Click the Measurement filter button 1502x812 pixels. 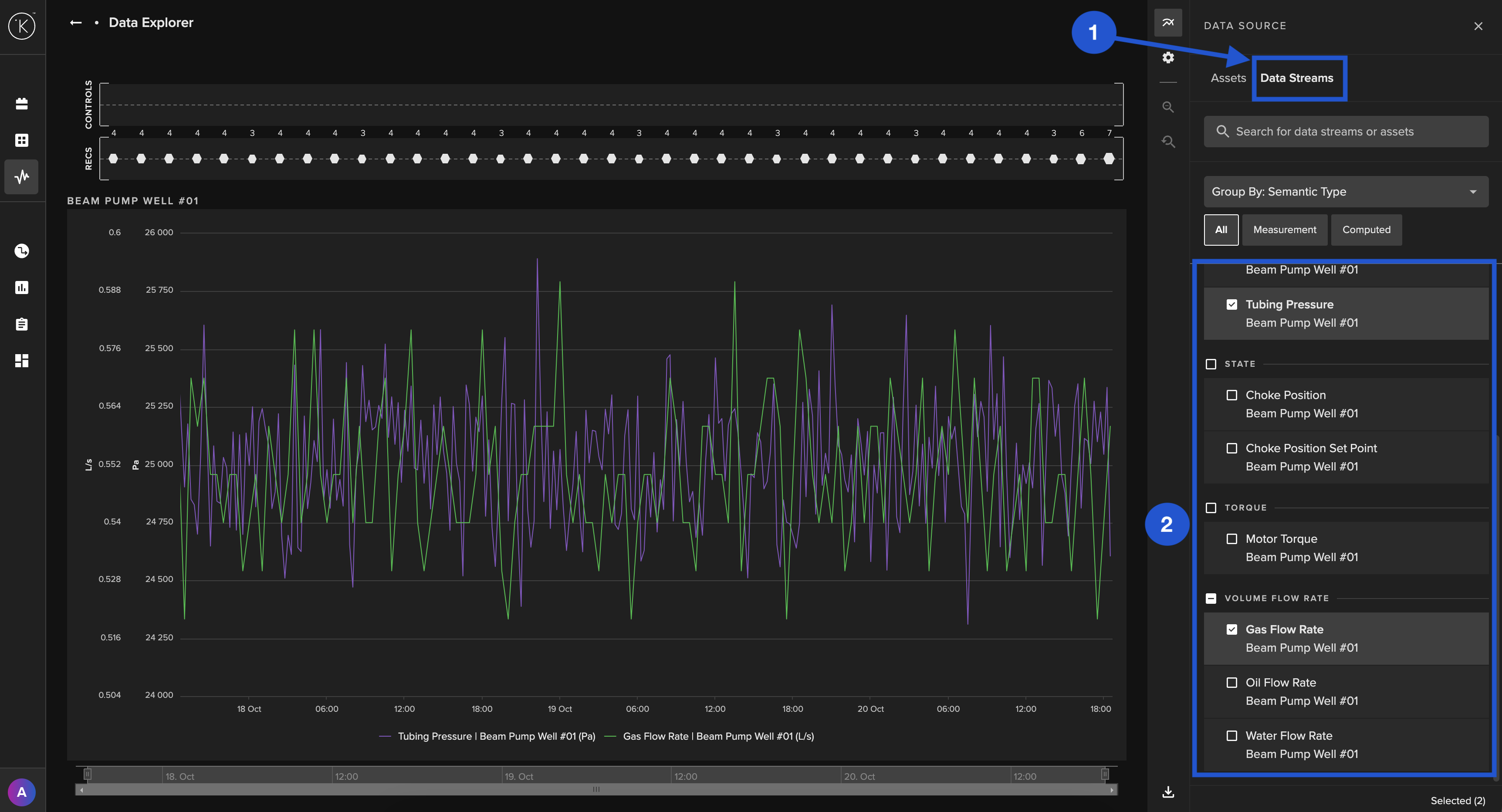click(1285, 230)
